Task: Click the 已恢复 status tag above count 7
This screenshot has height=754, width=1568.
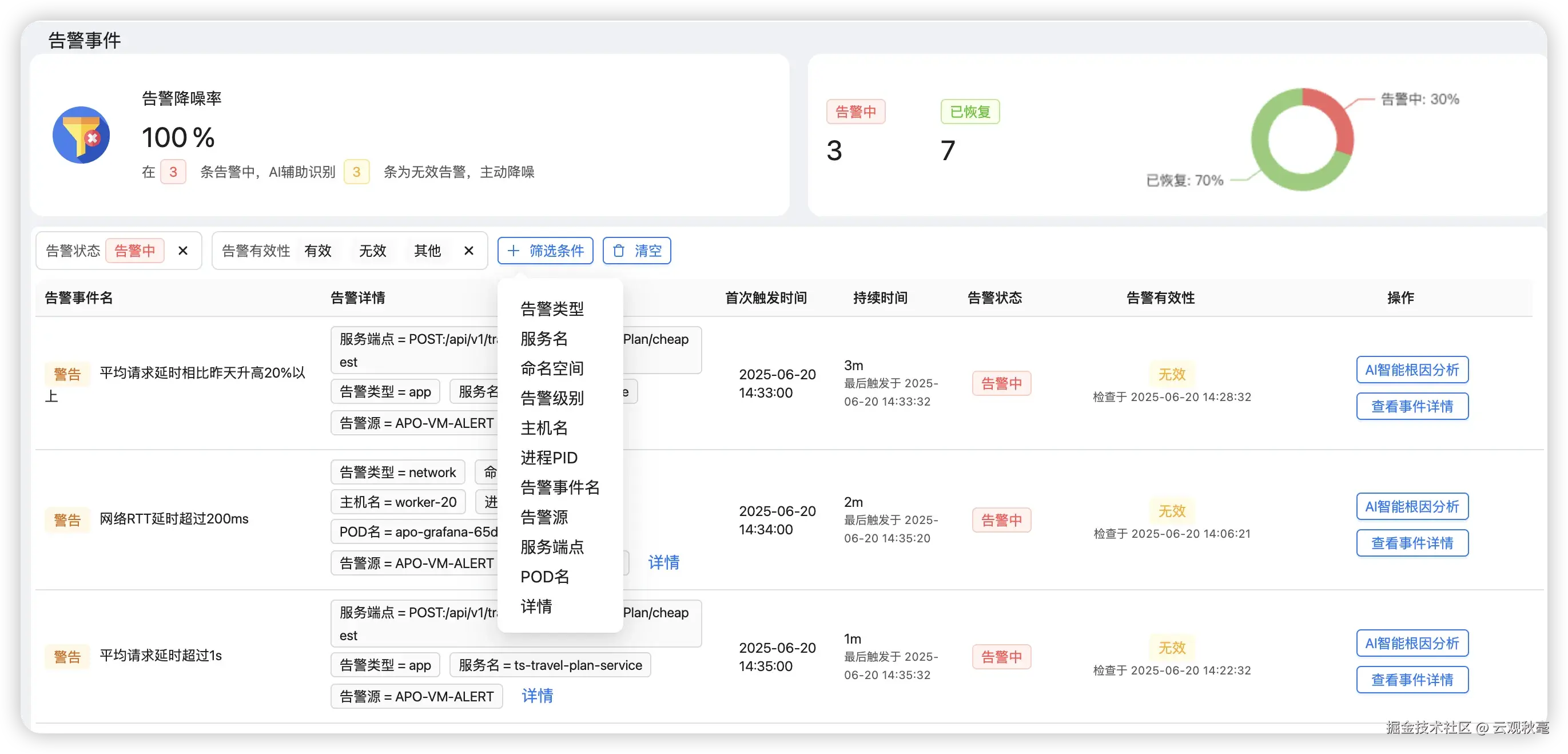Action: 970,112
